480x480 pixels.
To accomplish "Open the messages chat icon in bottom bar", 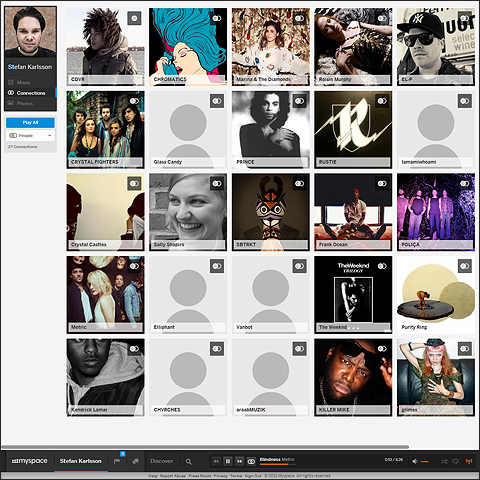I will click(135, 461).
